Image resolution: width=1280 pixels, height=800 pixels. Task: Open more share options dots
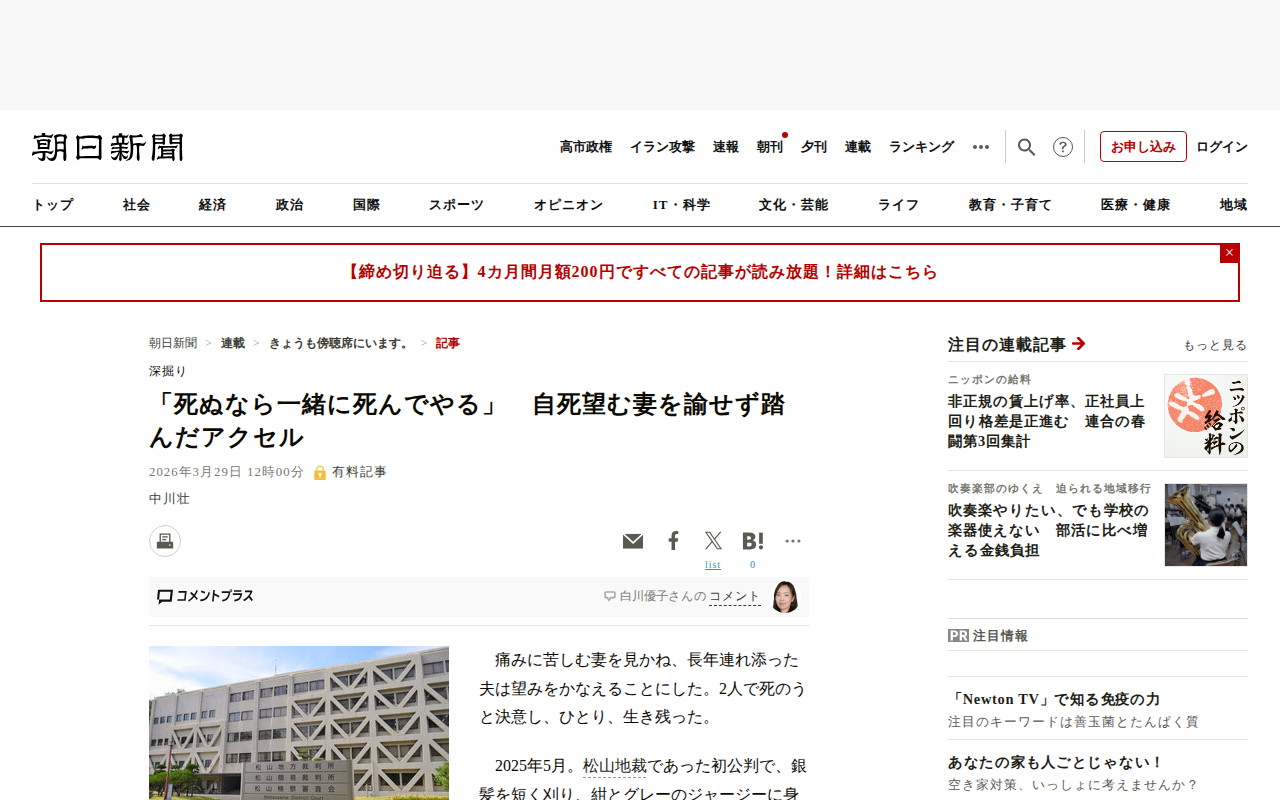pyautogui.click(x=793, y=541)
